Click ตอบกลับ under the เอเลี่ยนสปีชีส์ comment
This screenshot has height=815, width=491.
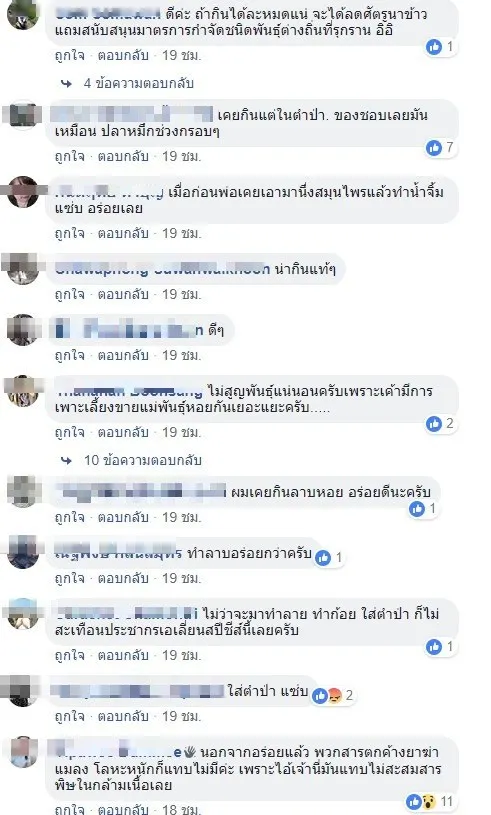click(x=123, y=655)
